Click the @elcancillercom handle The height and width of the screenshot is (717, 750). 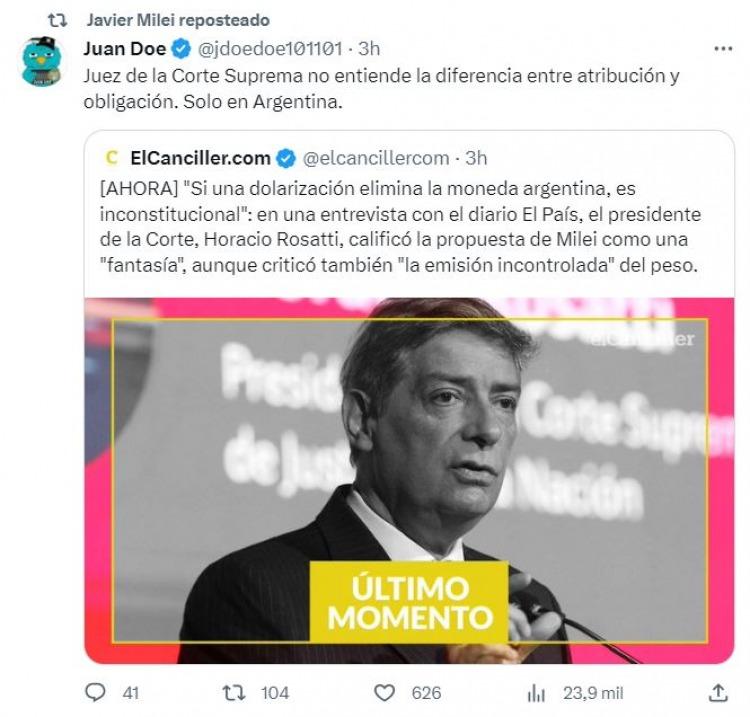click(376, 158)
